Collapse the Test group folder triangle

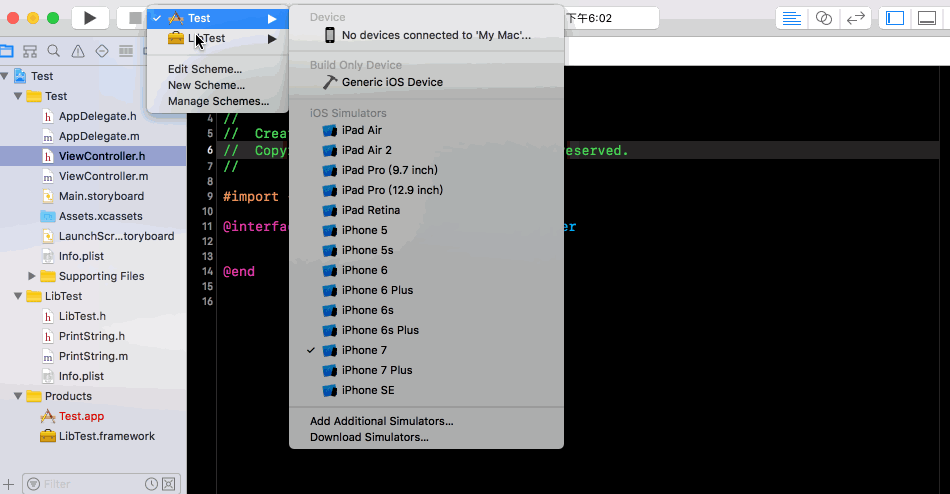pyautogui.click(x=18, y=96)
